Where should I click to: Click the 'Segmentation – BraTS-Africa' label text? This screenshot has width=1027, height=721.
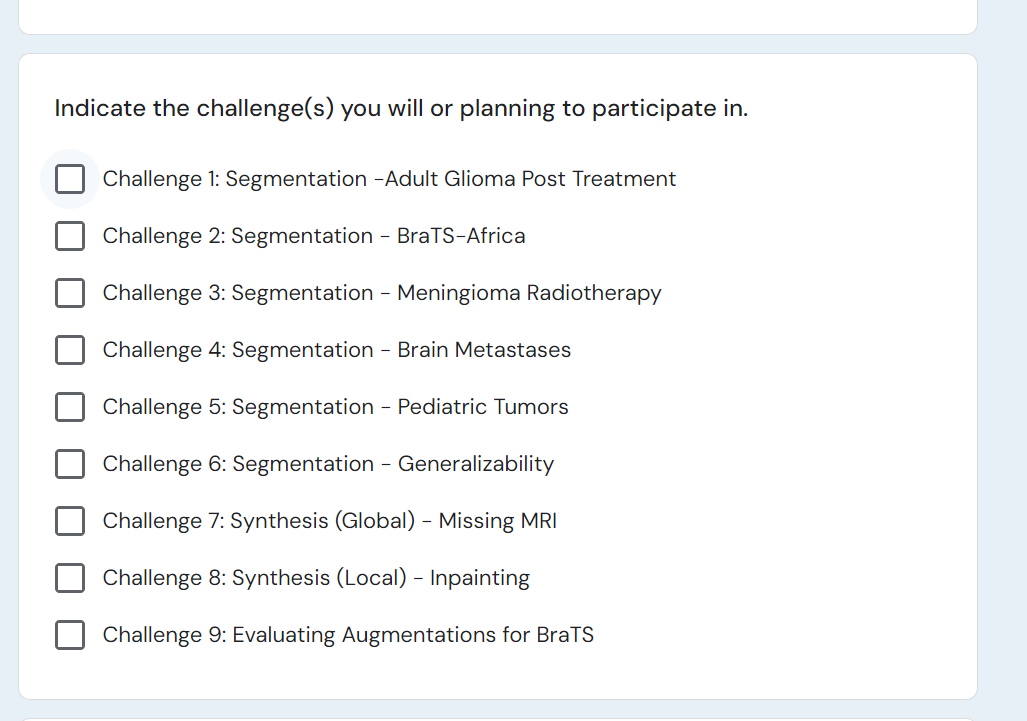[378, 236]
